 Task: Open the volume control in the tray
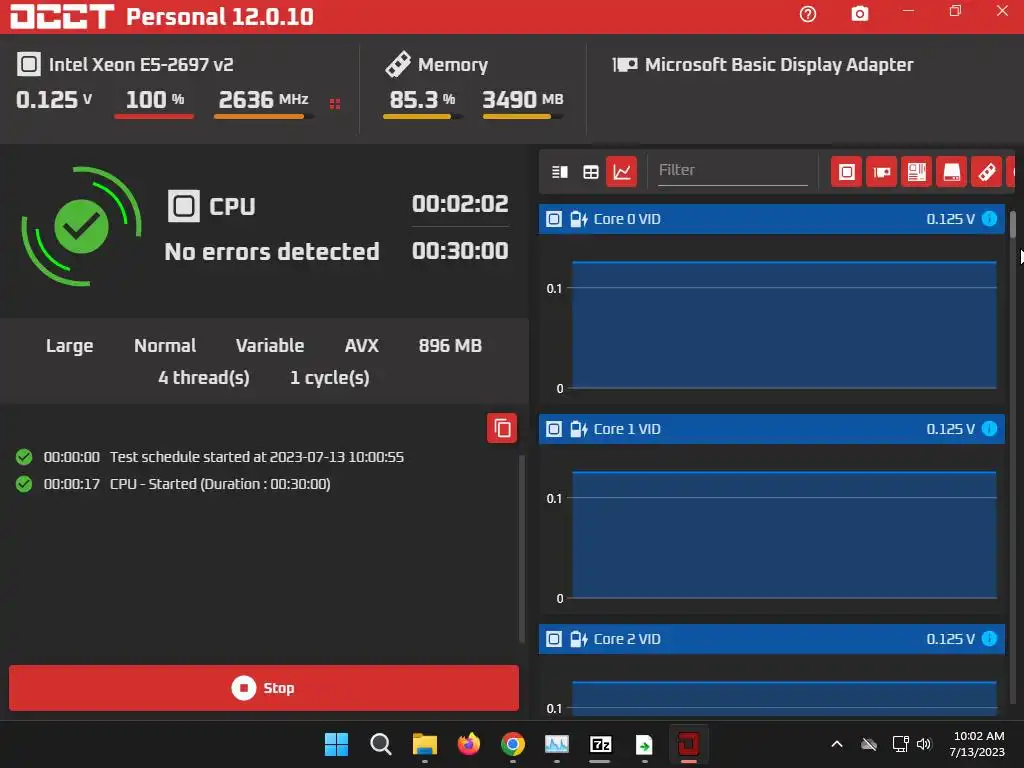(924, 744)
